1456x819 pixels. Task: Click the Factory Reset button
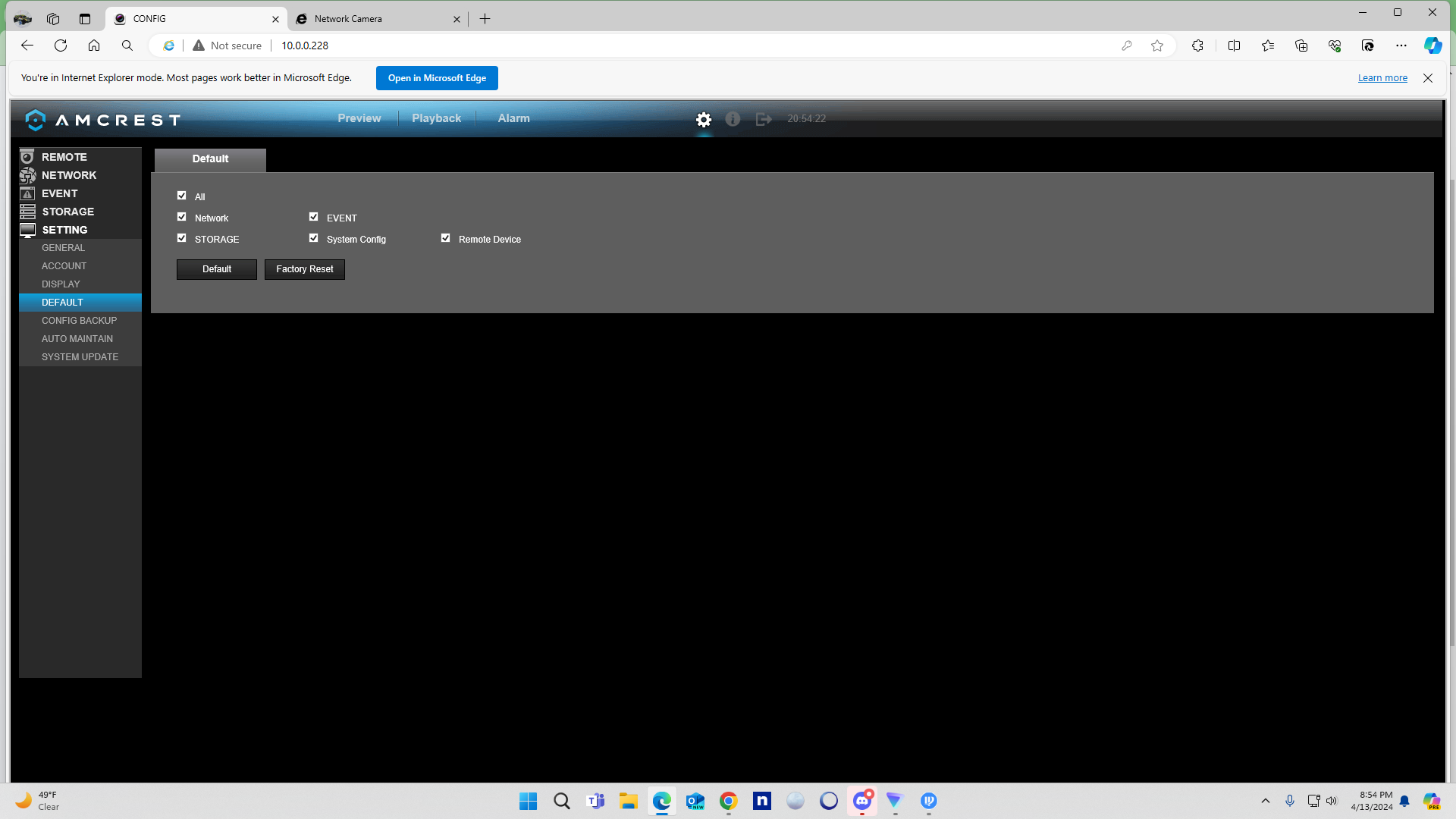[x=305, y=269]
